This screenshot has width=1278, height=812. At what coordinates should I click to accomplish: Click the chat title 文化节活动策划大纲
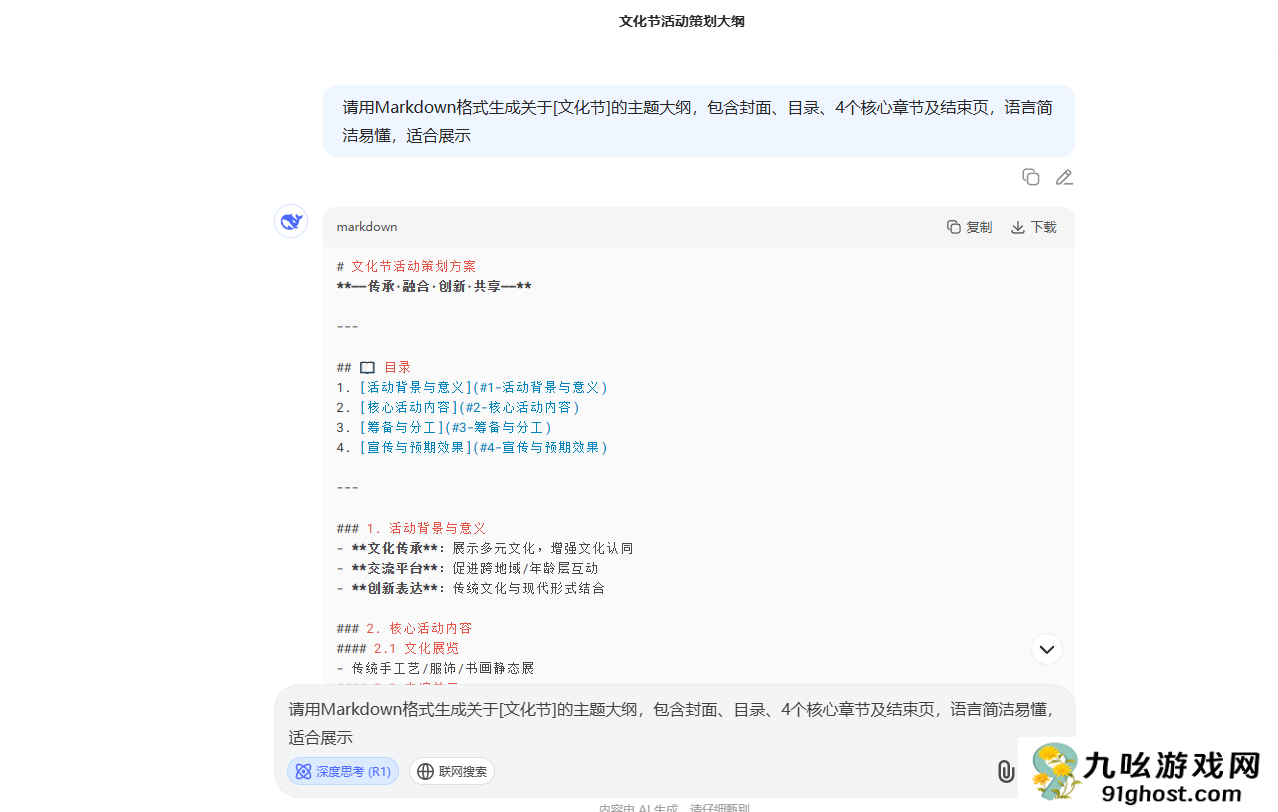pos(681,21)
